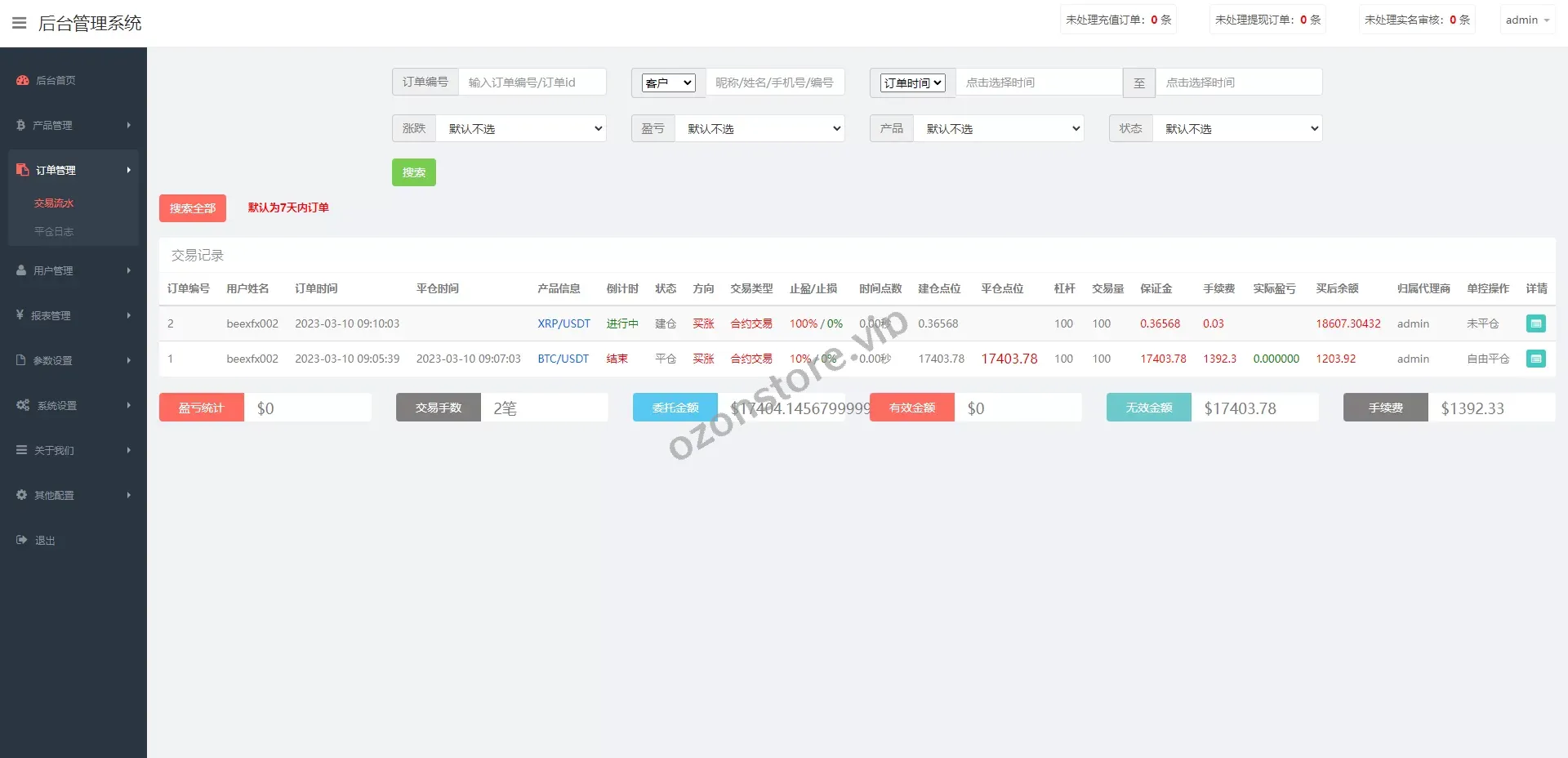This screenshot has height=758, width=1568.
Task: Open the 盈亏 filter dropdown
Action: 759,128
